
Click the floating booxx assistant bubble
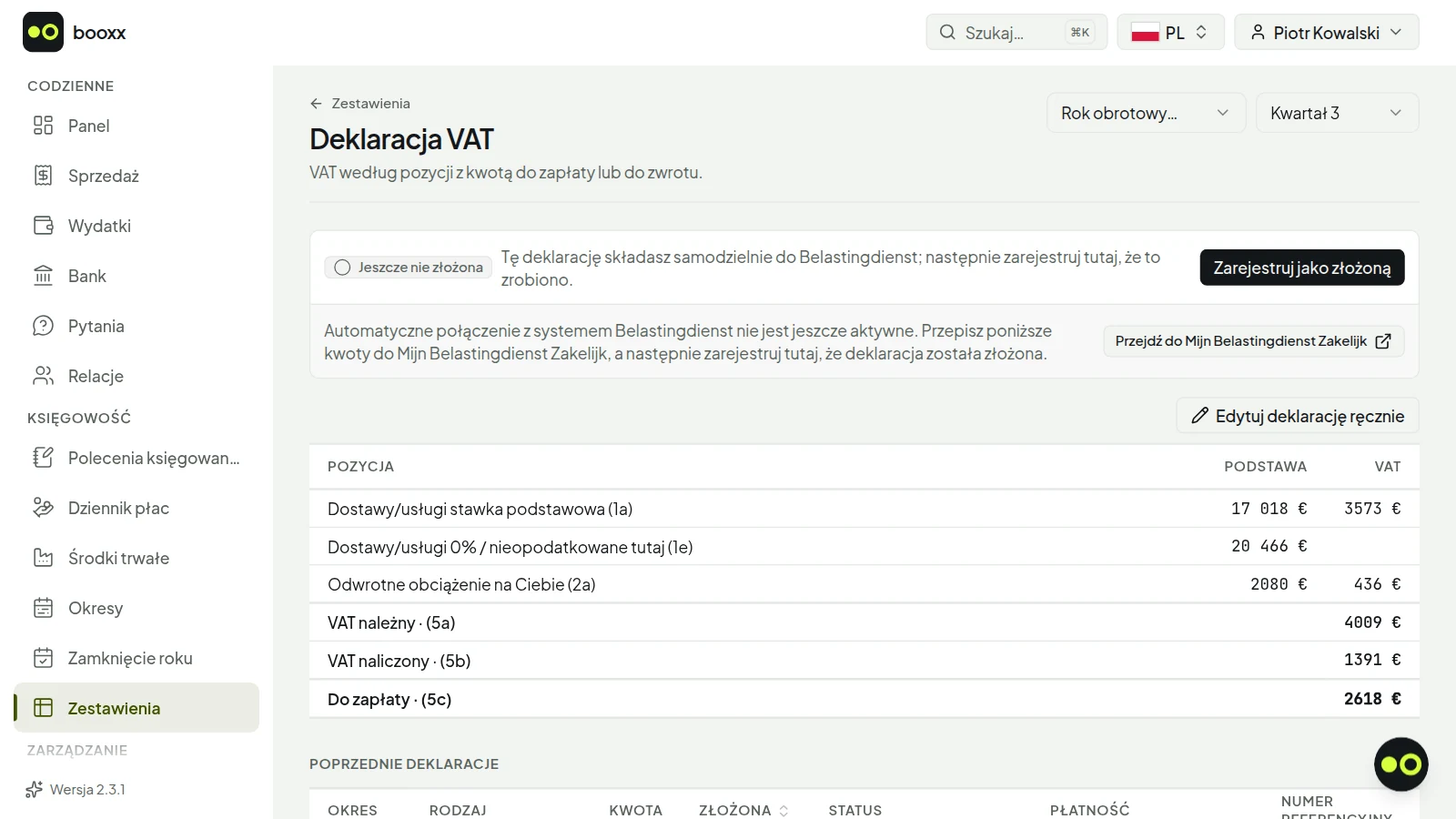pos(1400,764)
